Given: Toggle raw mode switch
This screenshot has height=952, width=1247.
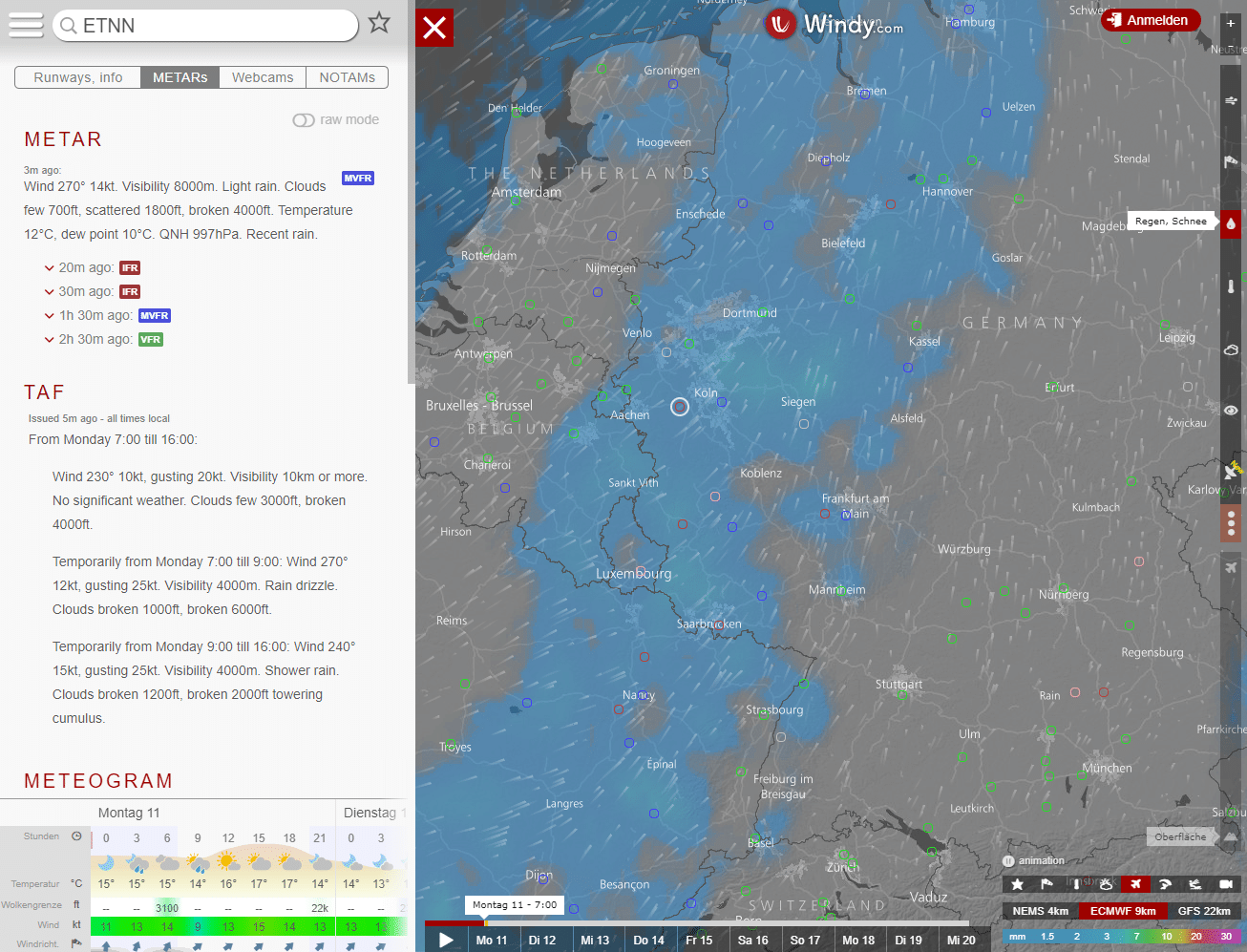Looking at the screenshot, I should [304, 120].
